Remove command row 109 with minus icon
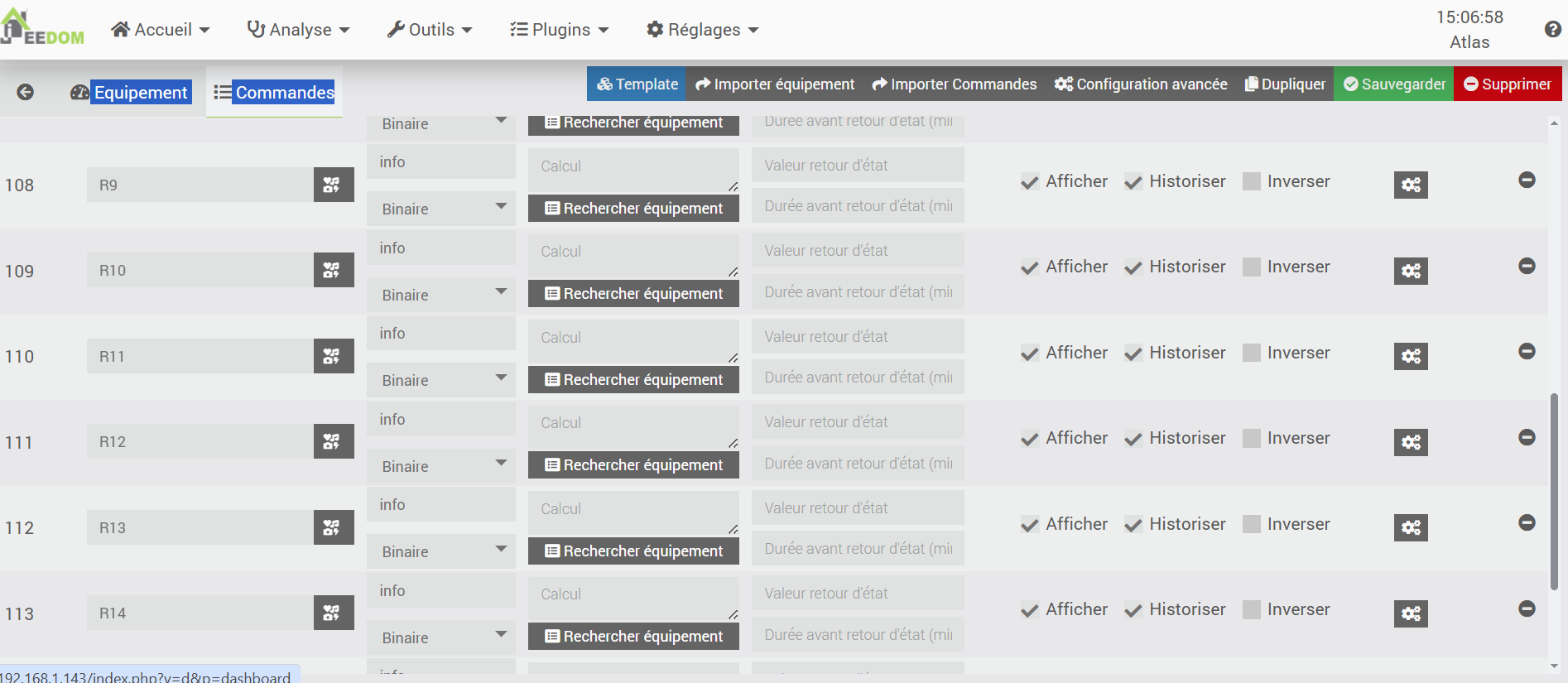The width and height of the screenshot is (1568, 683). [1527, 266]
